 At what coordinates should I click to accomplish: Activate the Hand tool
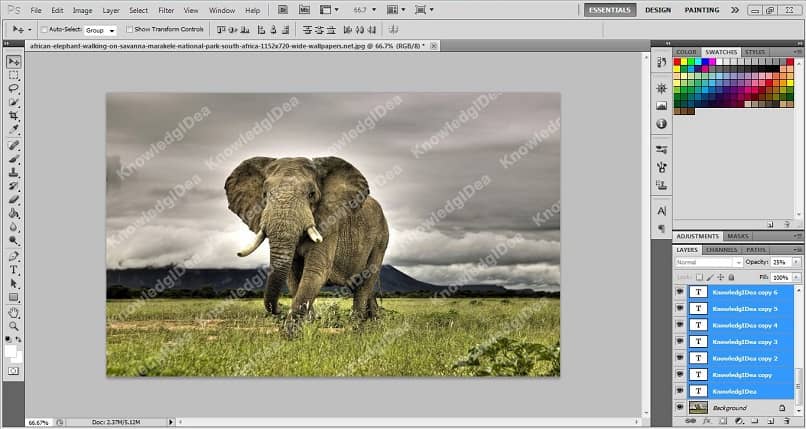pyautogui.click(x=14, y=312)
